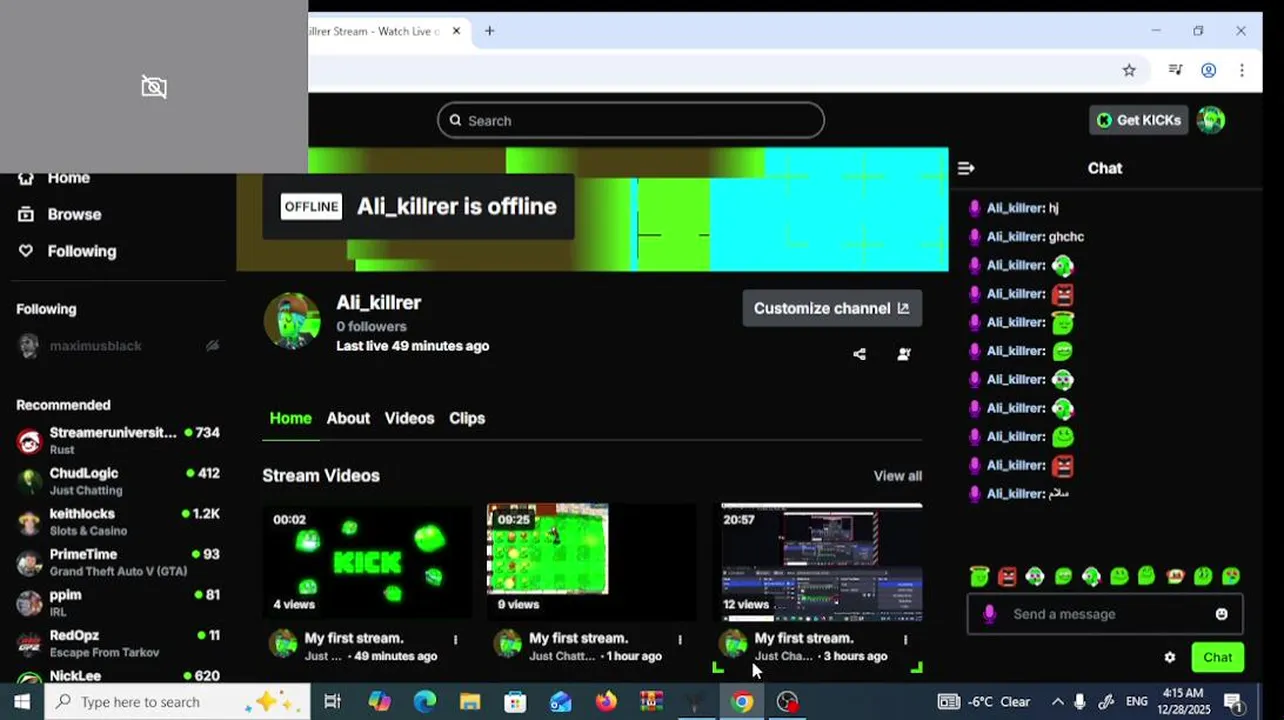
Task: Open a new Chrome tab
Action: (x=489, y=31)
